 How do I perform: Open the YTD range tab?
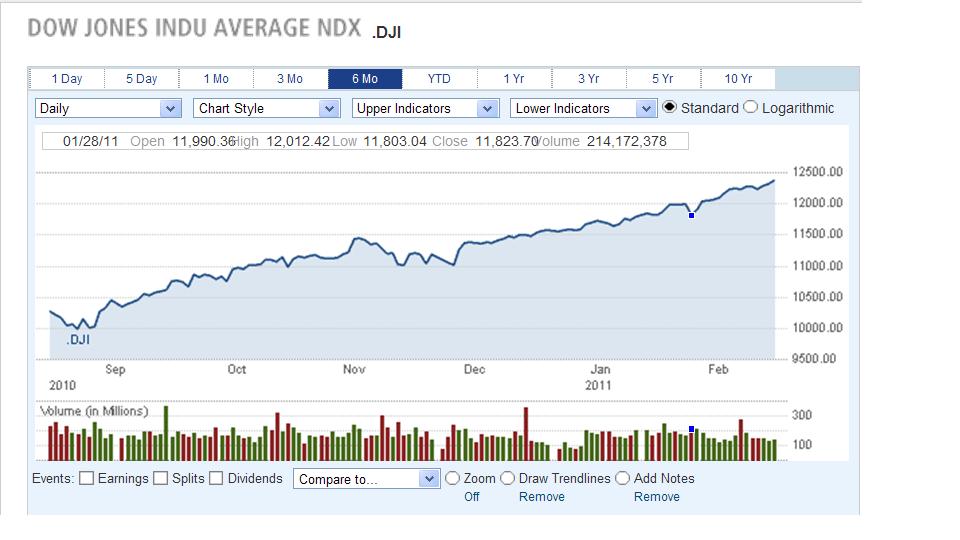point(439,79)
